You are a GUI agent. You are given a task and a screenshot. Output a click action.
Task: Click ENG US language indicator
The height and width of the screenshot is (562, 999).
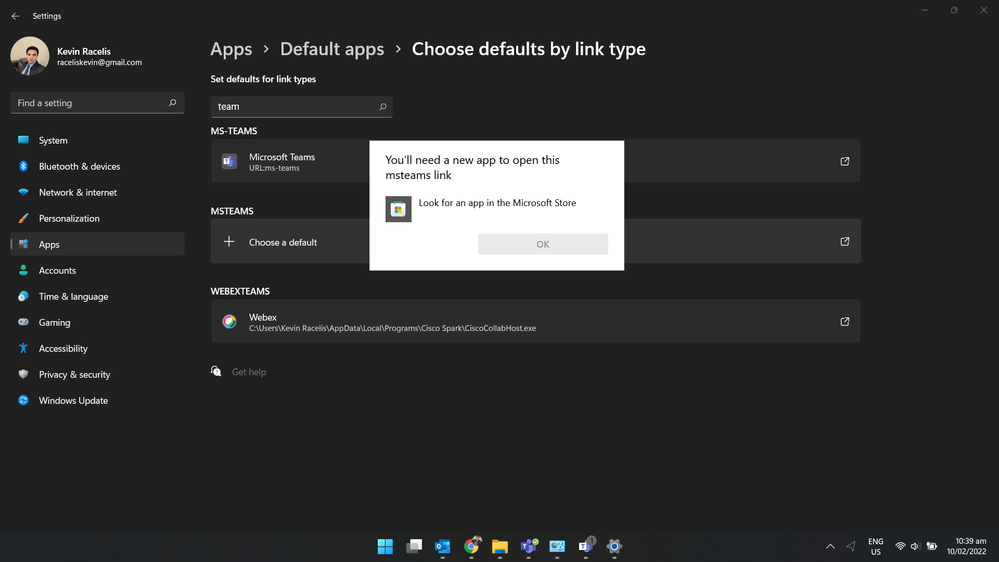pyautogui.click(x=875, y=547)
